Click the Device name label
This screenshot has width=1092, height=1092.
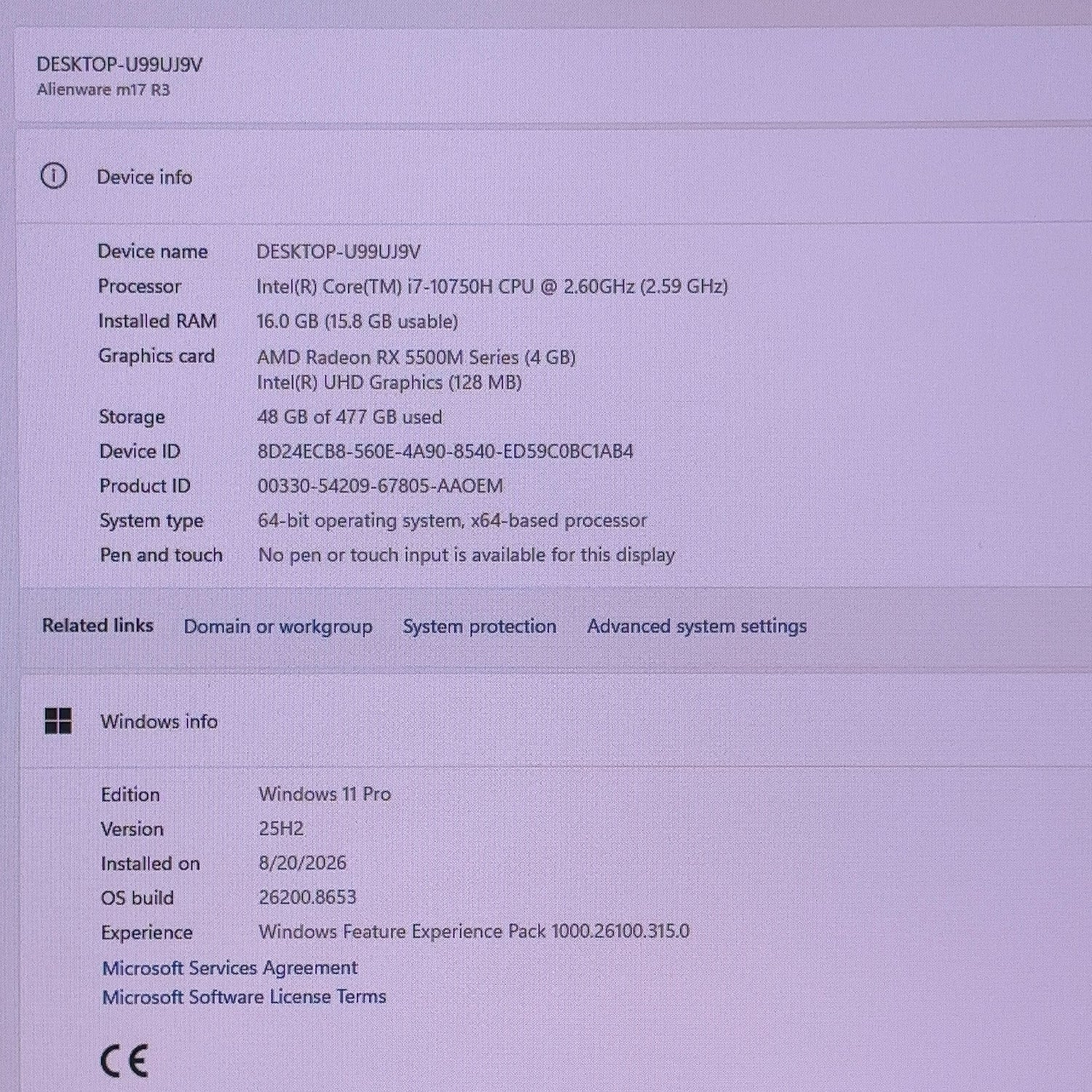point(153,252)
